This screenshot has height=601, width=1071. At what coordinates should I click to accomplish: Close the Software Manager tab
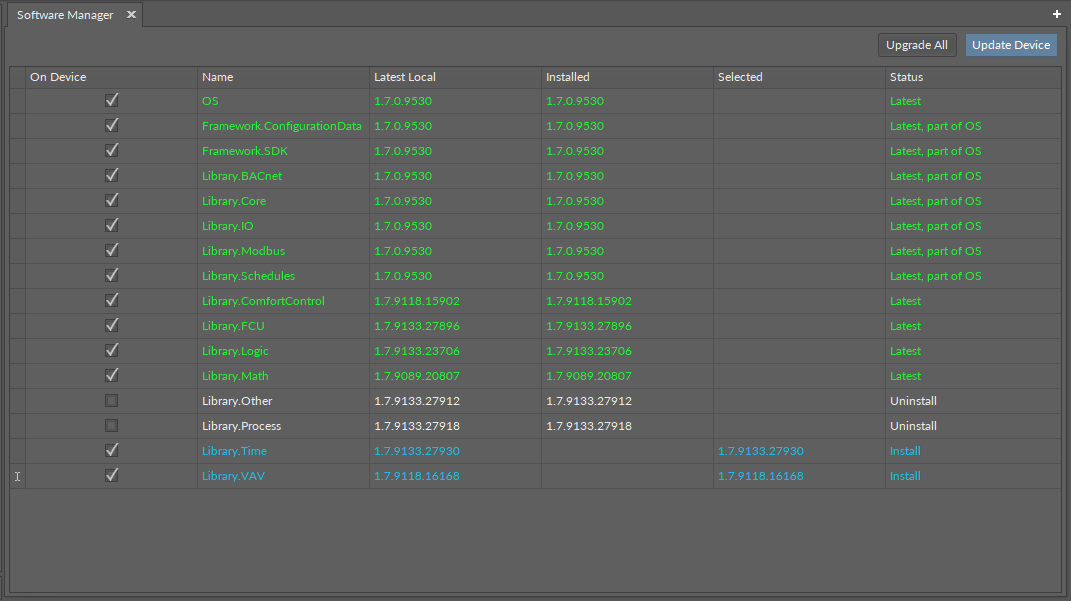(131, 15)
